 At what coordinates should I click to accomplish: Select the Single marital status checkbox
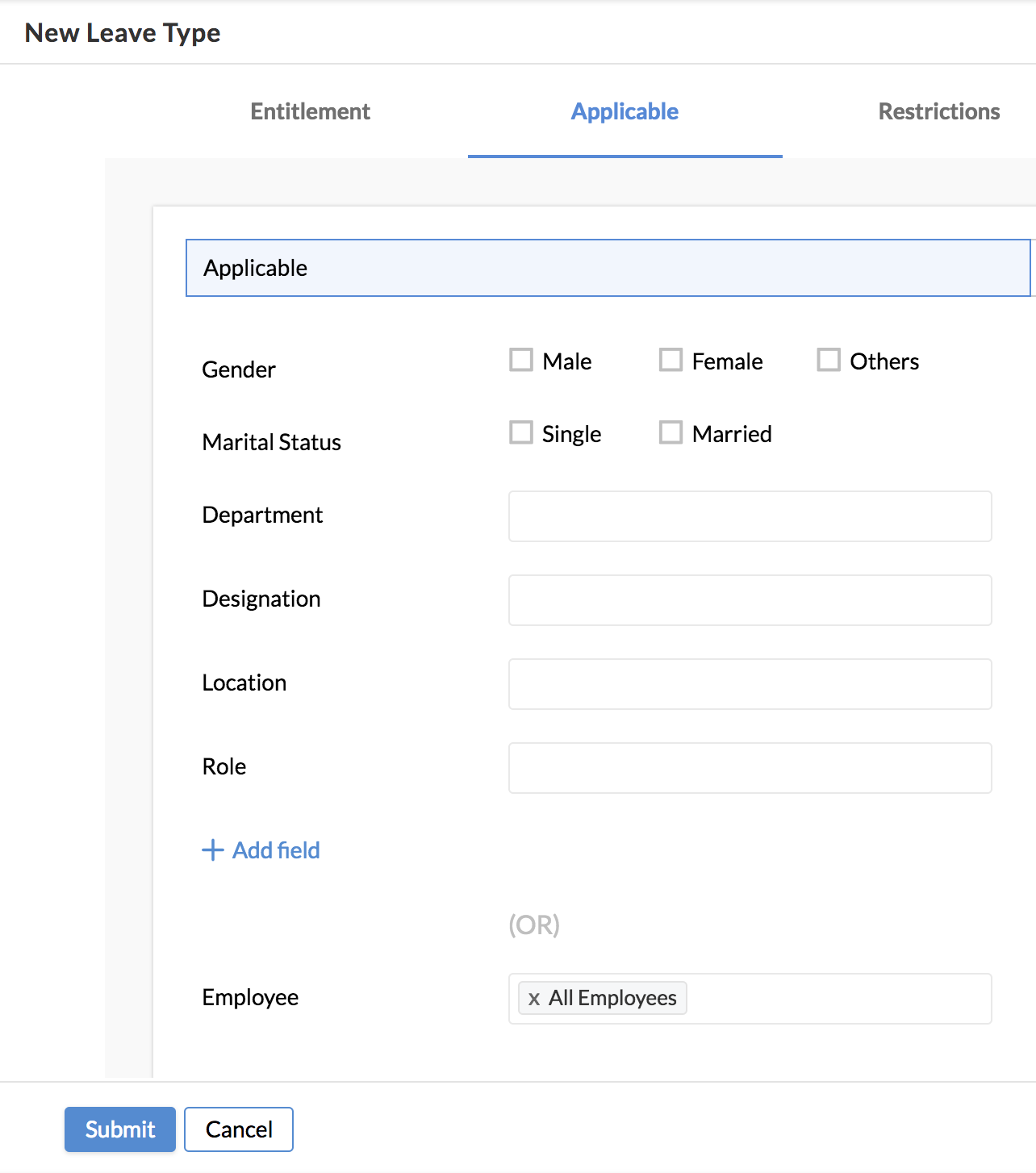(521, 432)
